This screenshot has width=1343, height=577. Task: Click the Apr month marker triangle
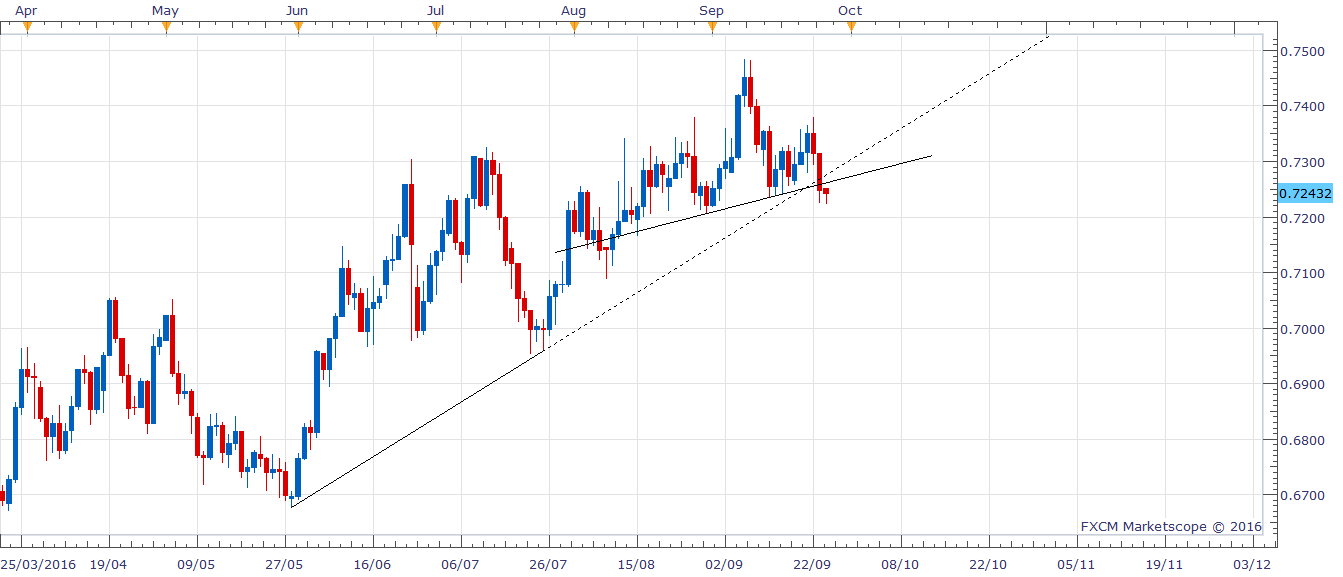click(x=27, y=28)
